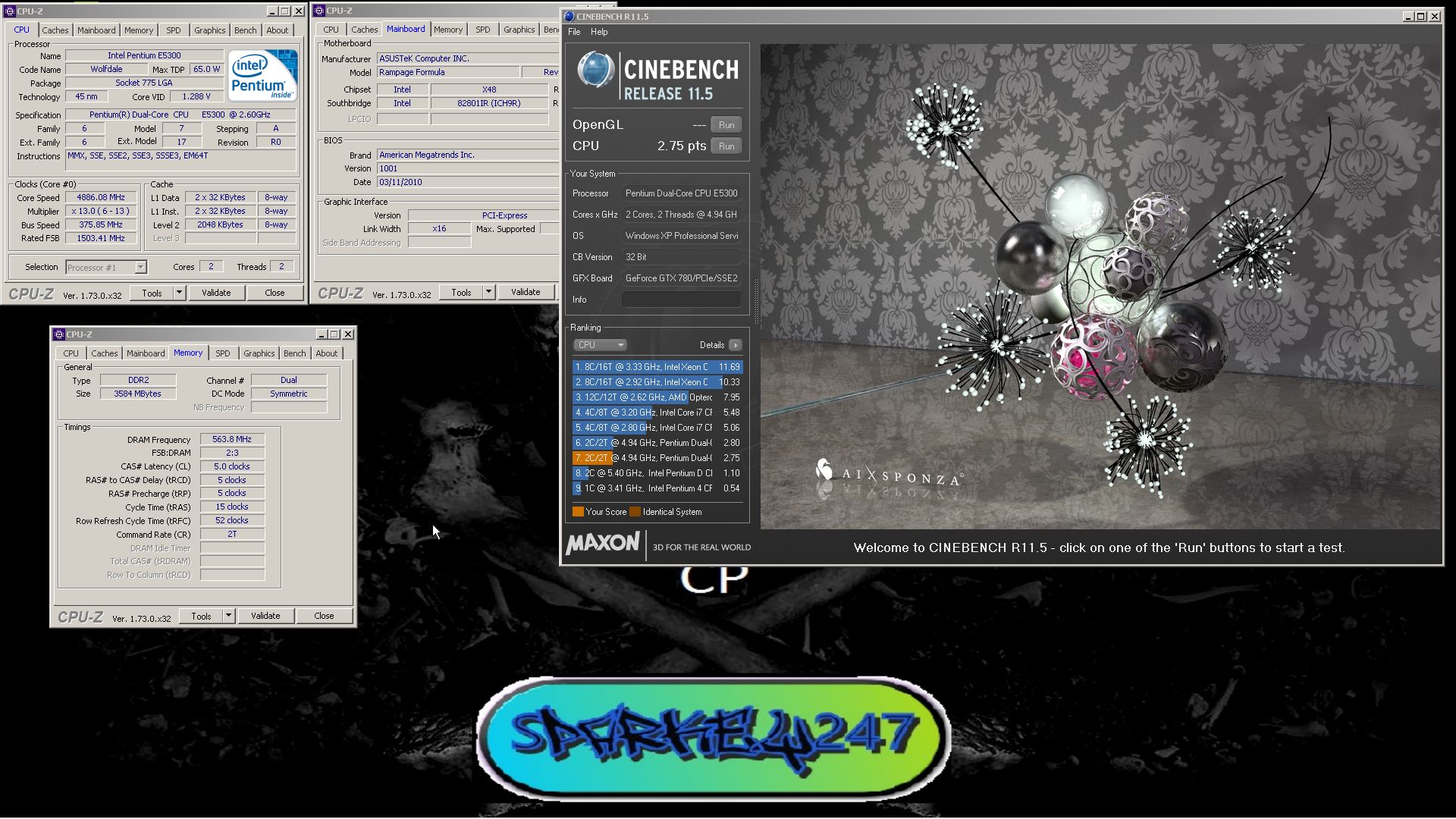Select ranking row 3 AMD Opteron entry
Image resolution: width=1456 pixels, height=819 pixels.
pyautogui.click(x=657, y=397)
